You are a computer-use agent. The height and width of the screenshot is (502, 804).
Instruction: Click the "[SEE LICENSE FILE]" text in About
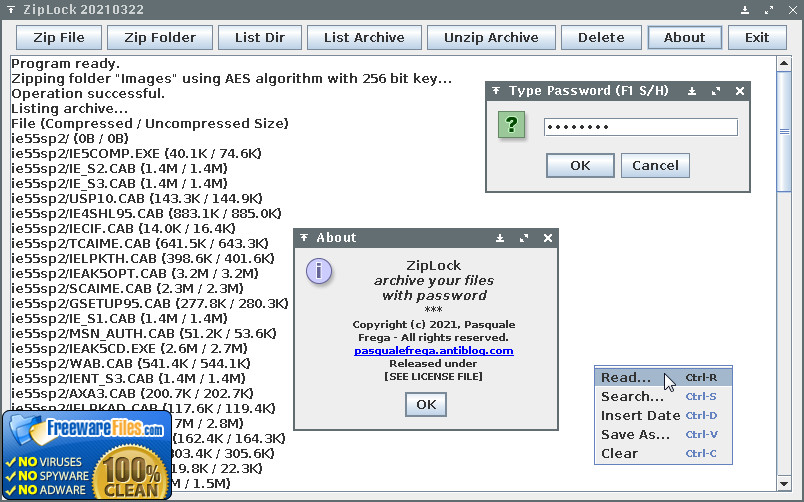pos(434,376)
